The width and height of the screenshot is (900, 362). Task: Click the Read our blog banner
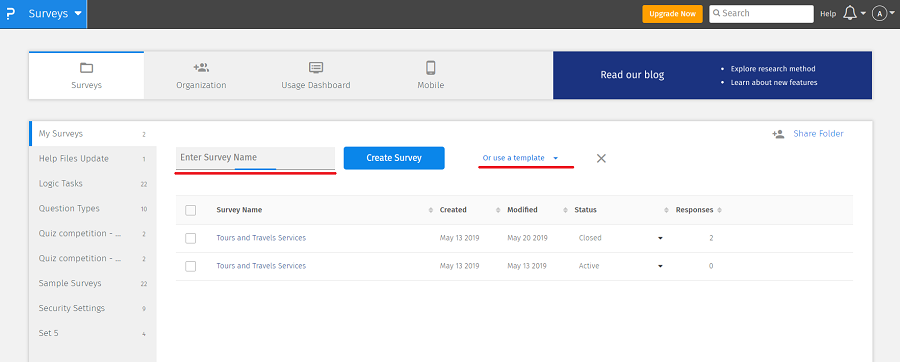[x=712, y=75]
